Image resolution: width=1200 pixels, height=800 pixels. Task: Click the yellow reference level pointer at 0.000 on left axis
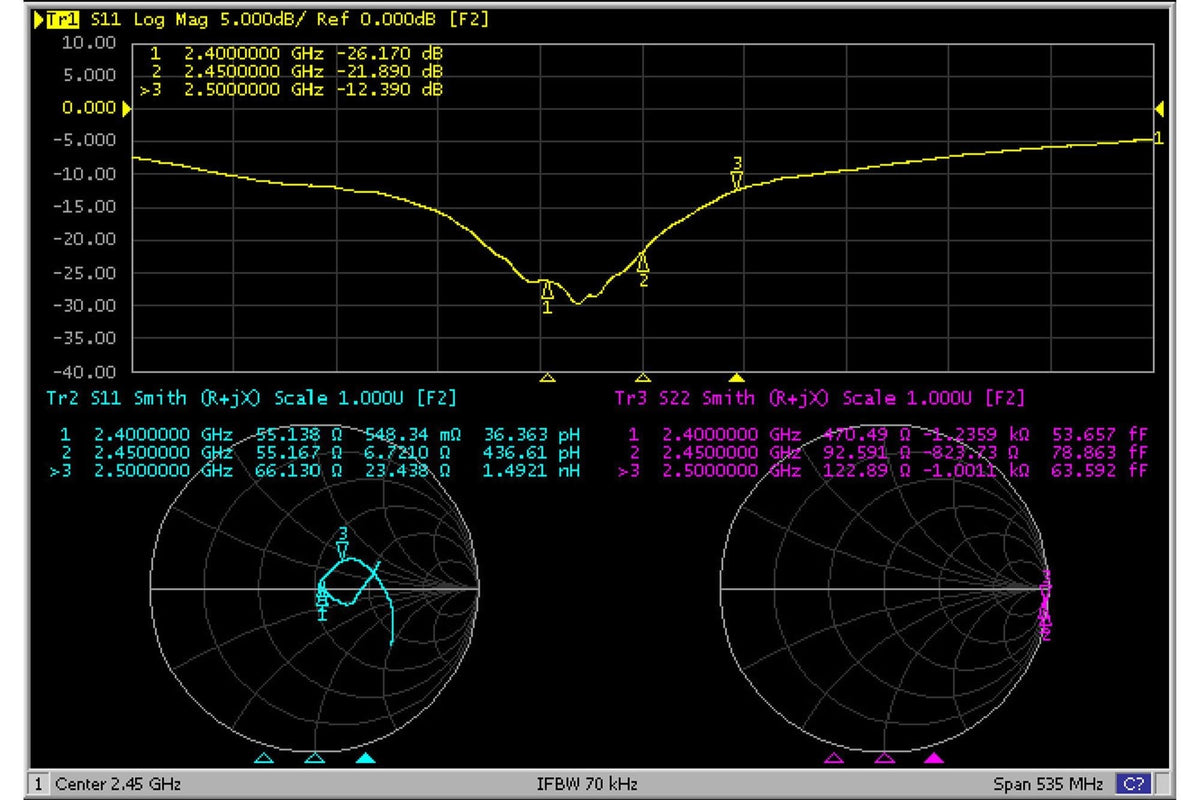(x=126, y=109)
